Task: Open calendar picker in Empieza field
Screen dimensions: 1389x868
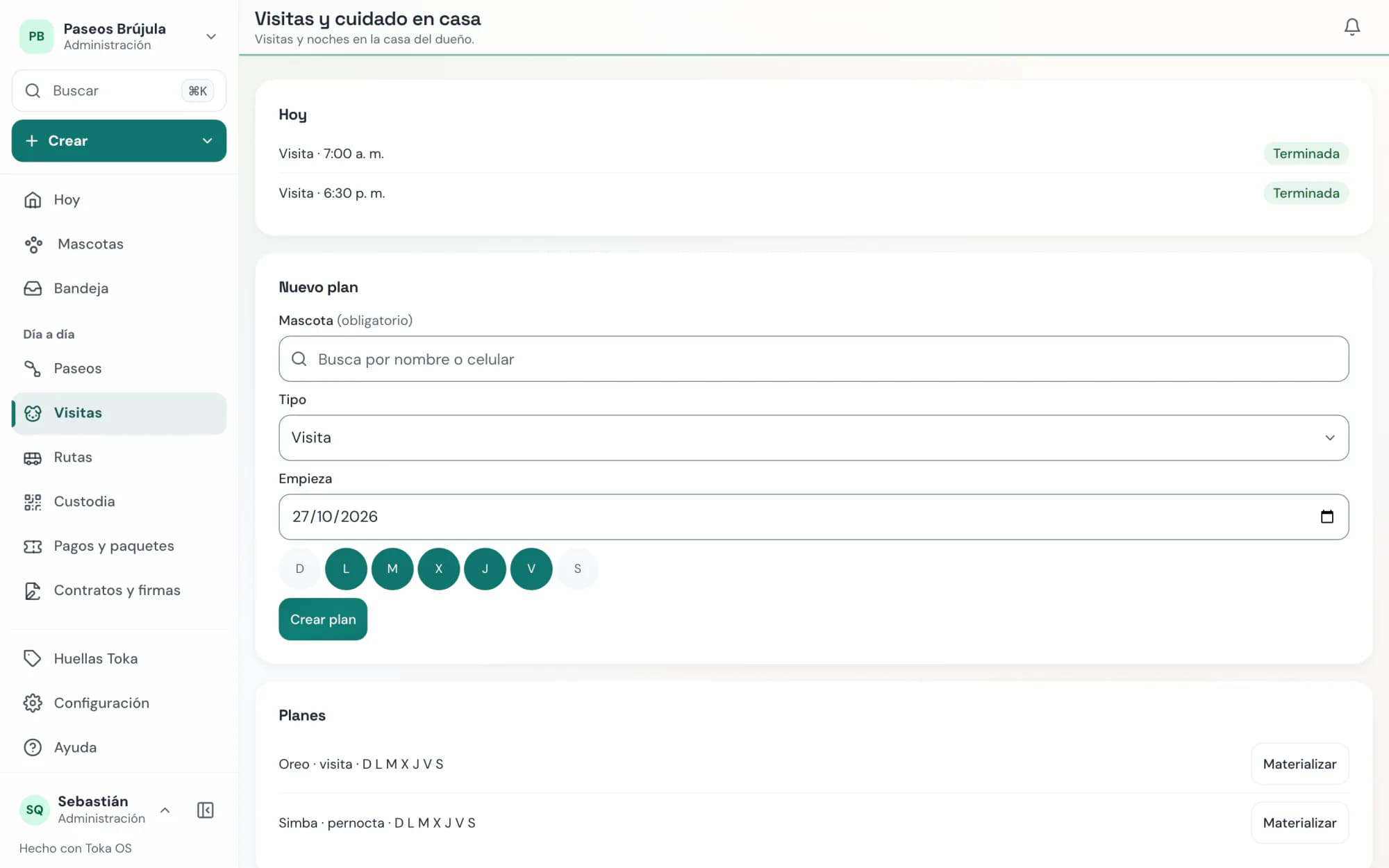Action: point(1326,517)
